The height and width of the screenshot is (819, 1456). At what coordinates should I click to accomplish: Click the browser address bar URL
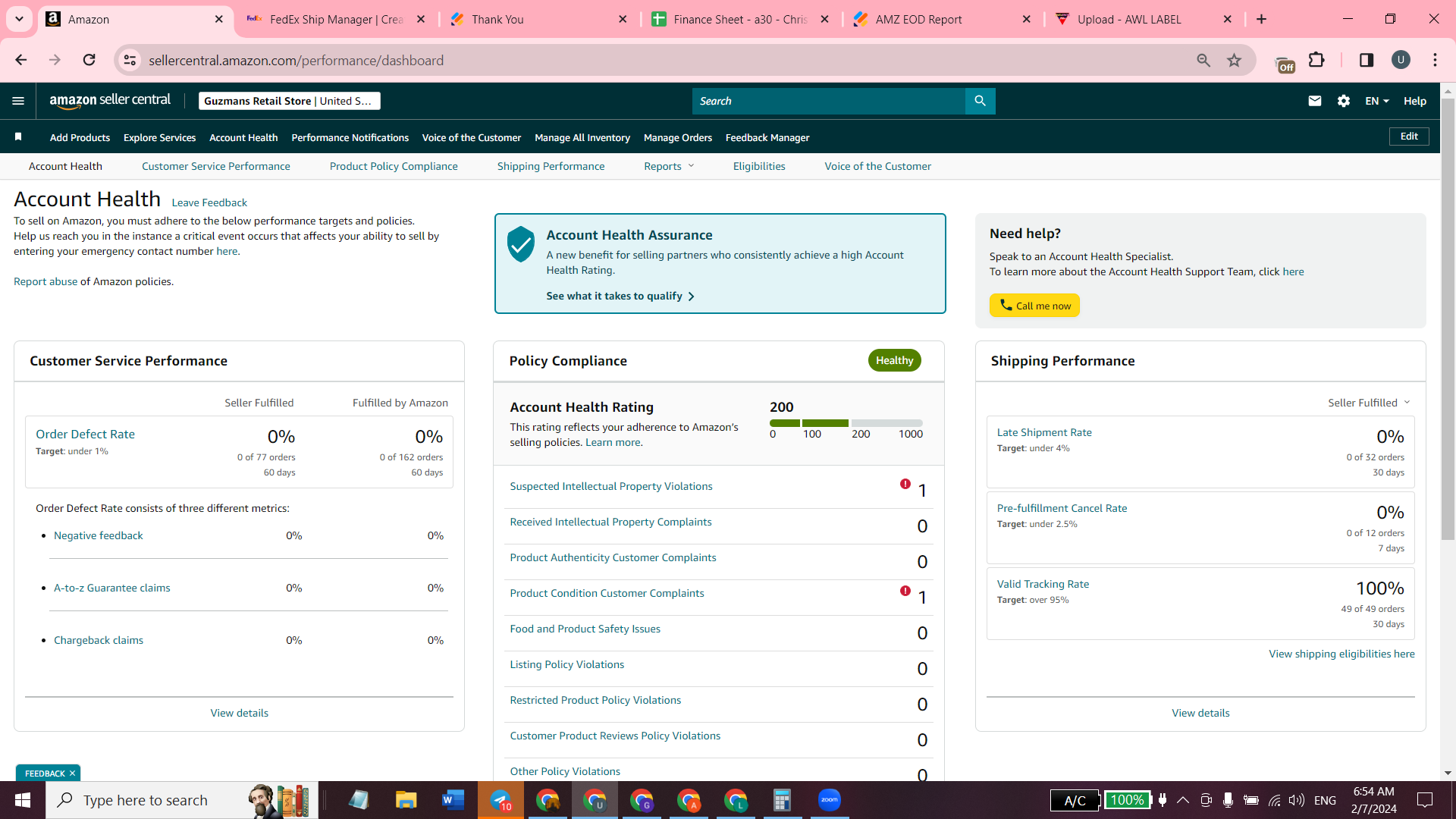296,60
